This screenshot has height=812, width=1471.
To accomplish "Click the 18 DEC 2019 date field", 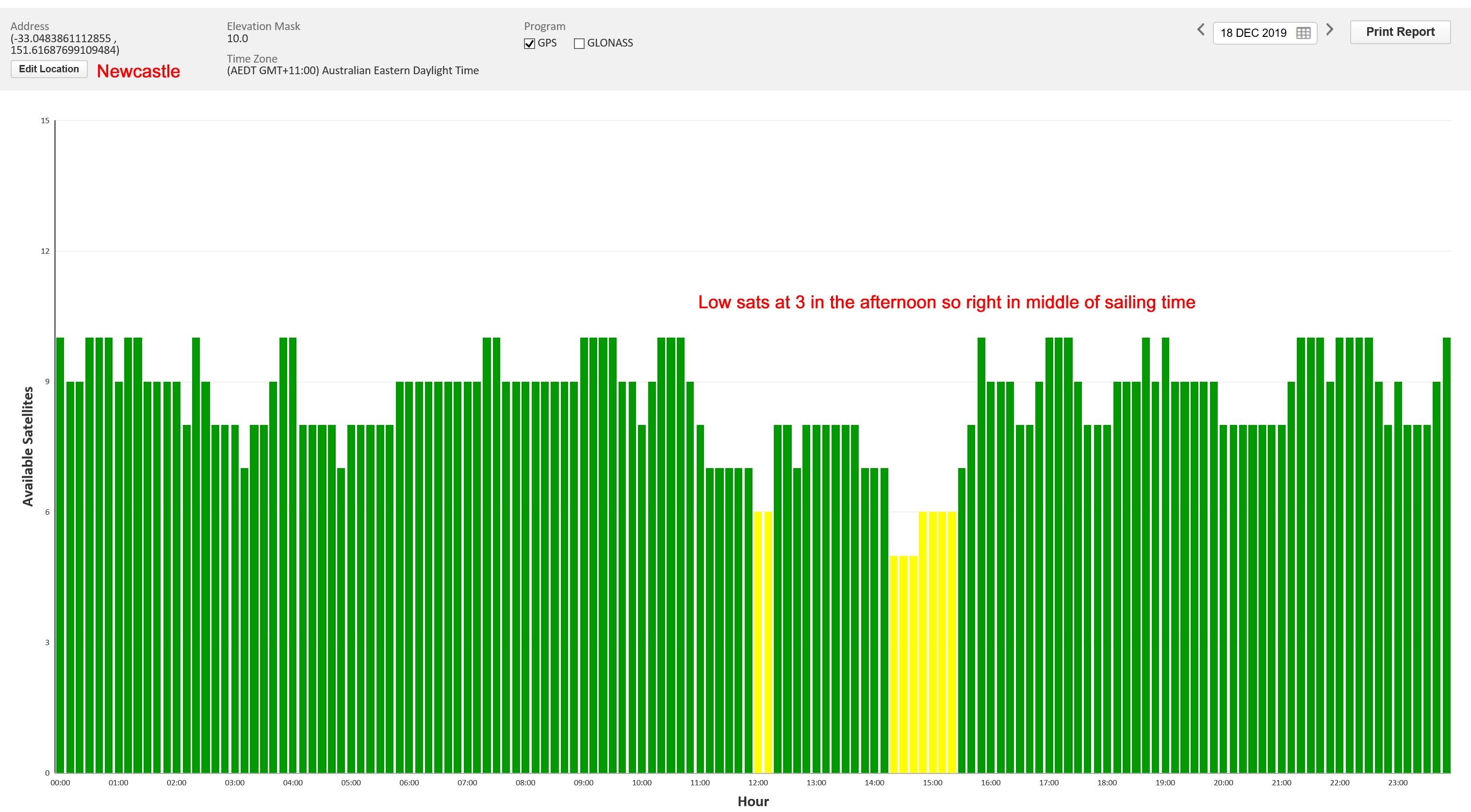I will (1265, 33).
